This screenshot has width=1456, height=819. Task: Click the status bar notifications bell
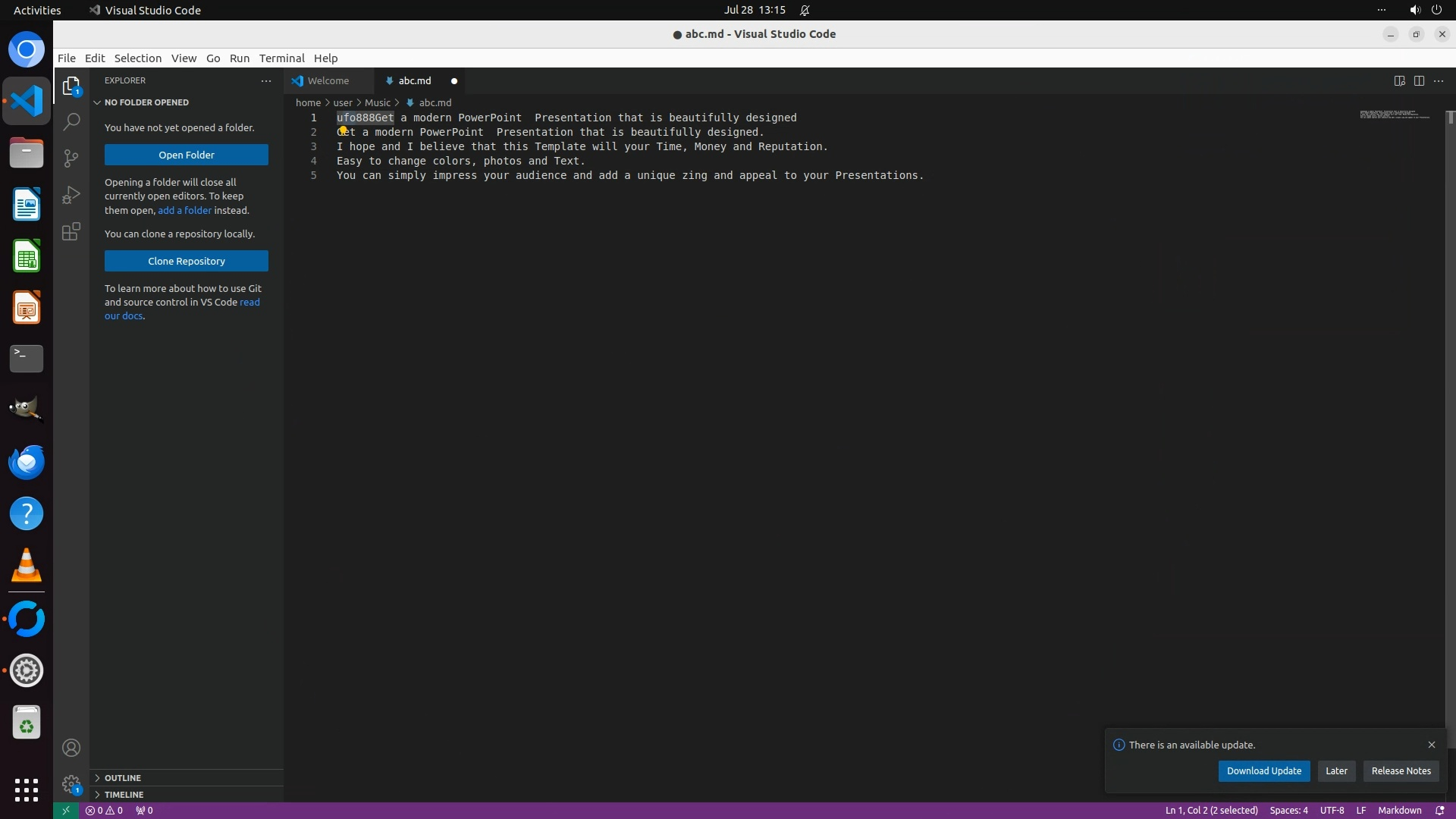click(1439, 810)
